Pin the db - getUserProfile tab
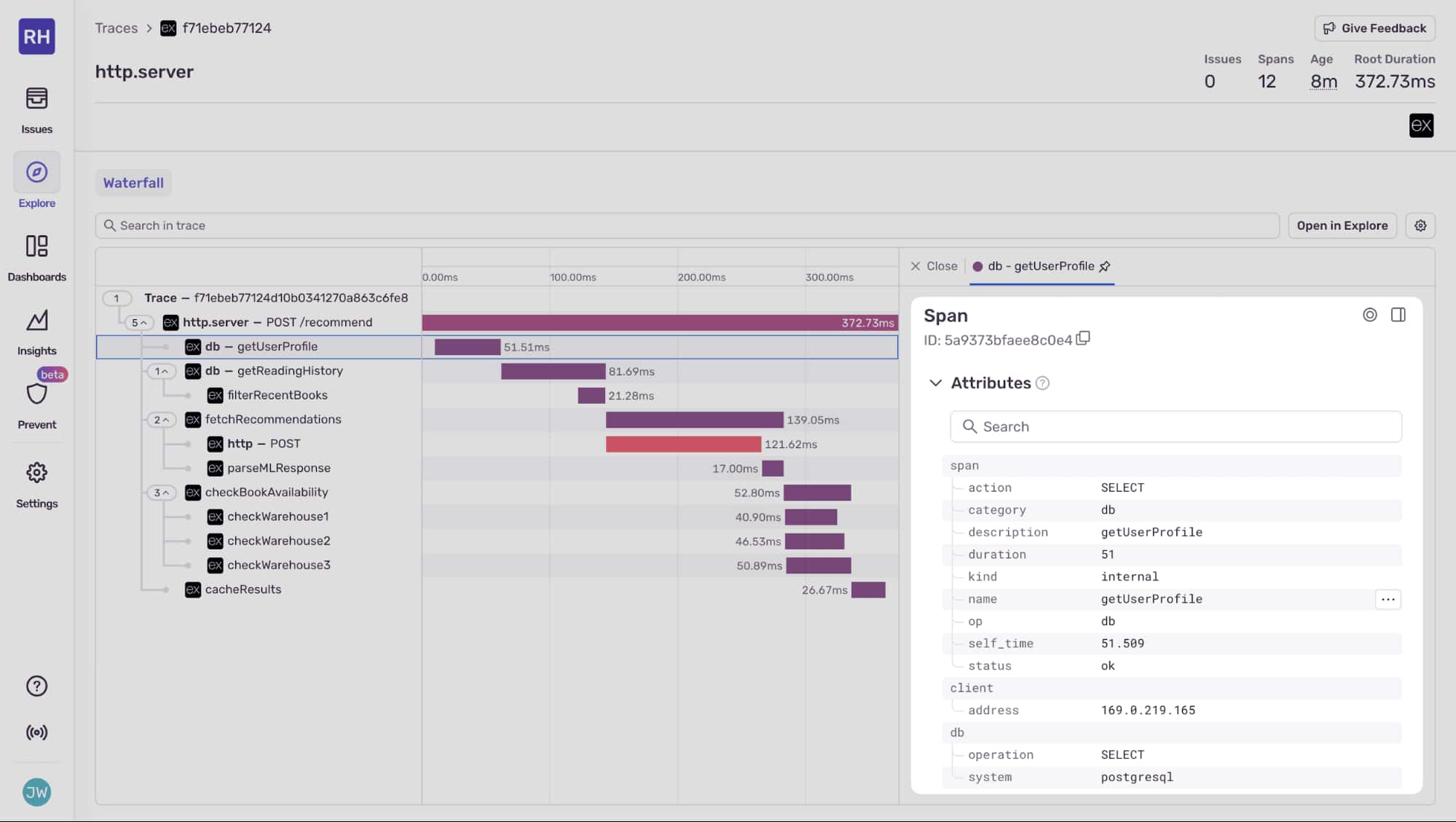Screen dimensions: 1456x822 coord(1105,267)
